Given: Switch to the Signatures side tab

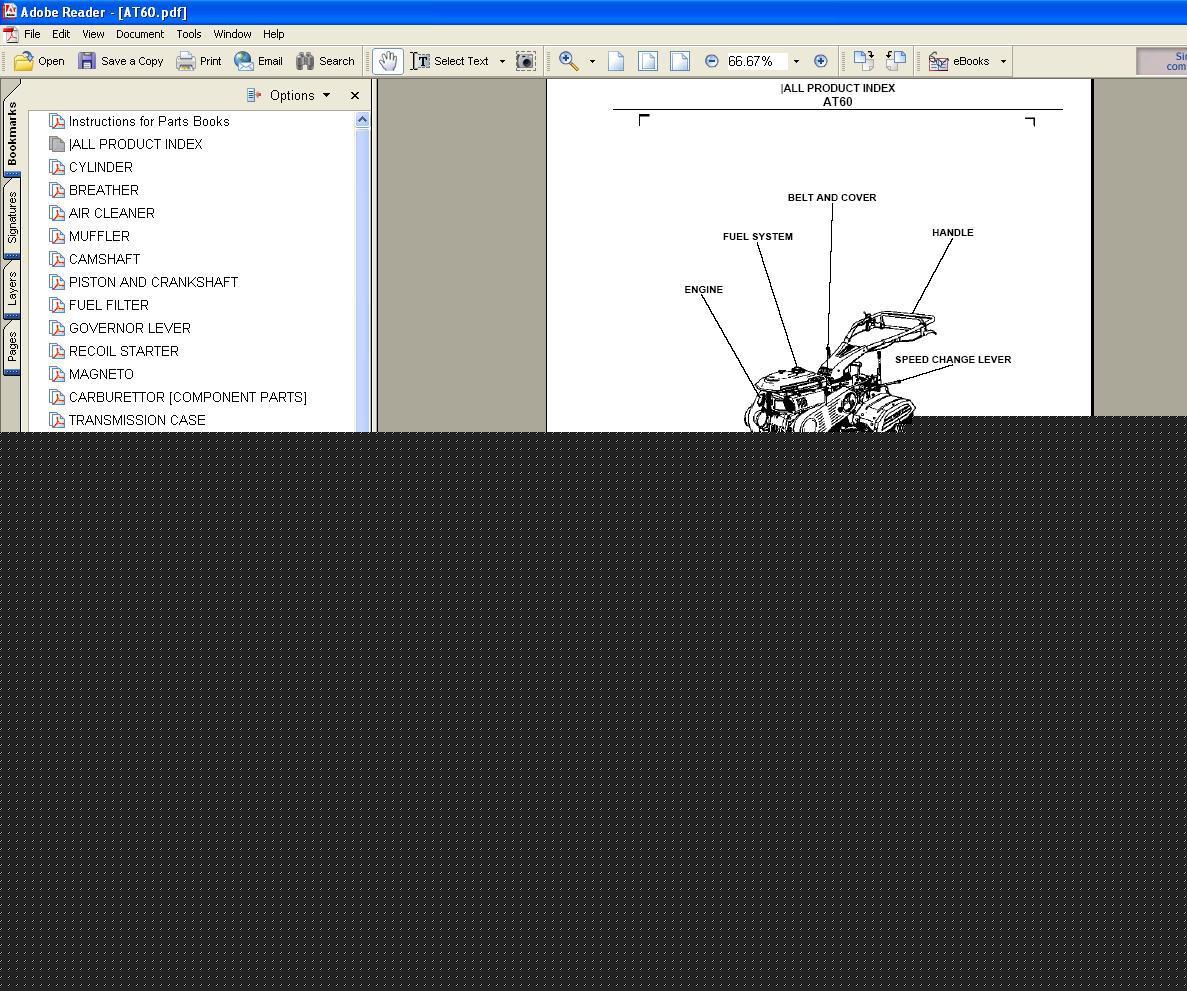Looking at the screenshot, I should pyautogui.click(x=12, y=218).
